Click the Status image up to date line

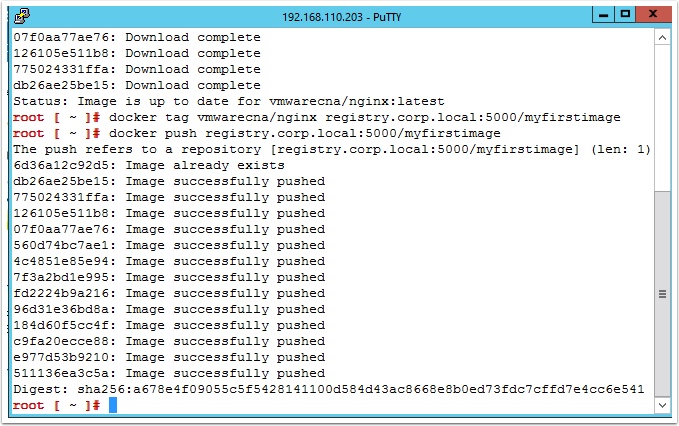coord(229,101)
